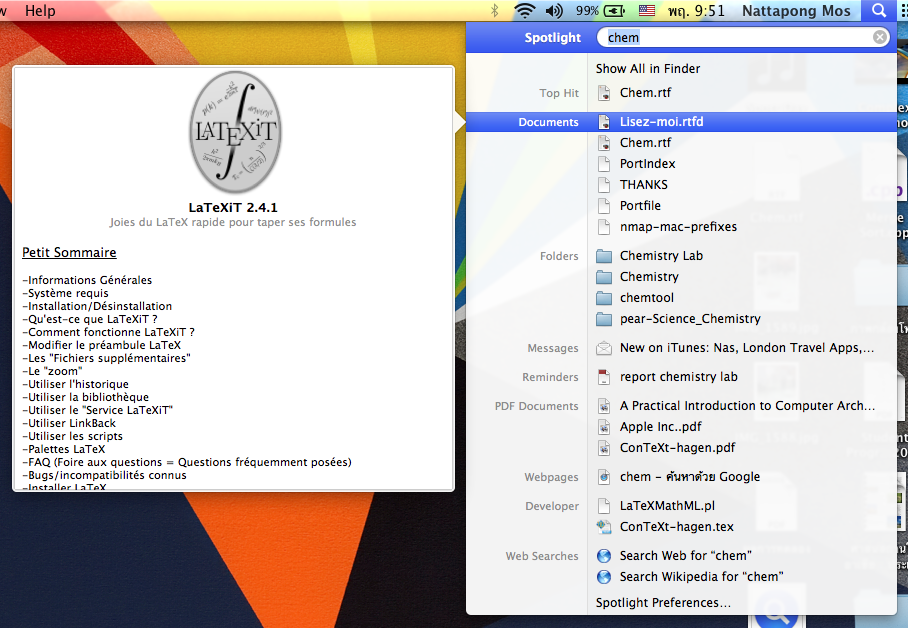Viewport: 908px width, 628px height.
Task: Click the LaTeXiT logo in preview
Action: point(235,132)
